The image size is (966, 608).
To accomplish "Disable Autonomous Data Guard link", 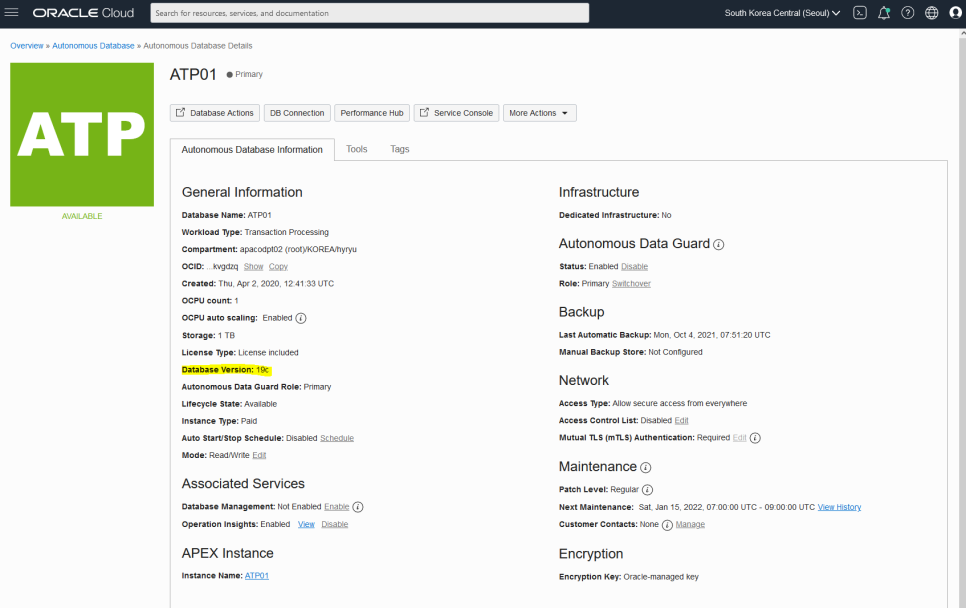I will (x=635, y=267).
